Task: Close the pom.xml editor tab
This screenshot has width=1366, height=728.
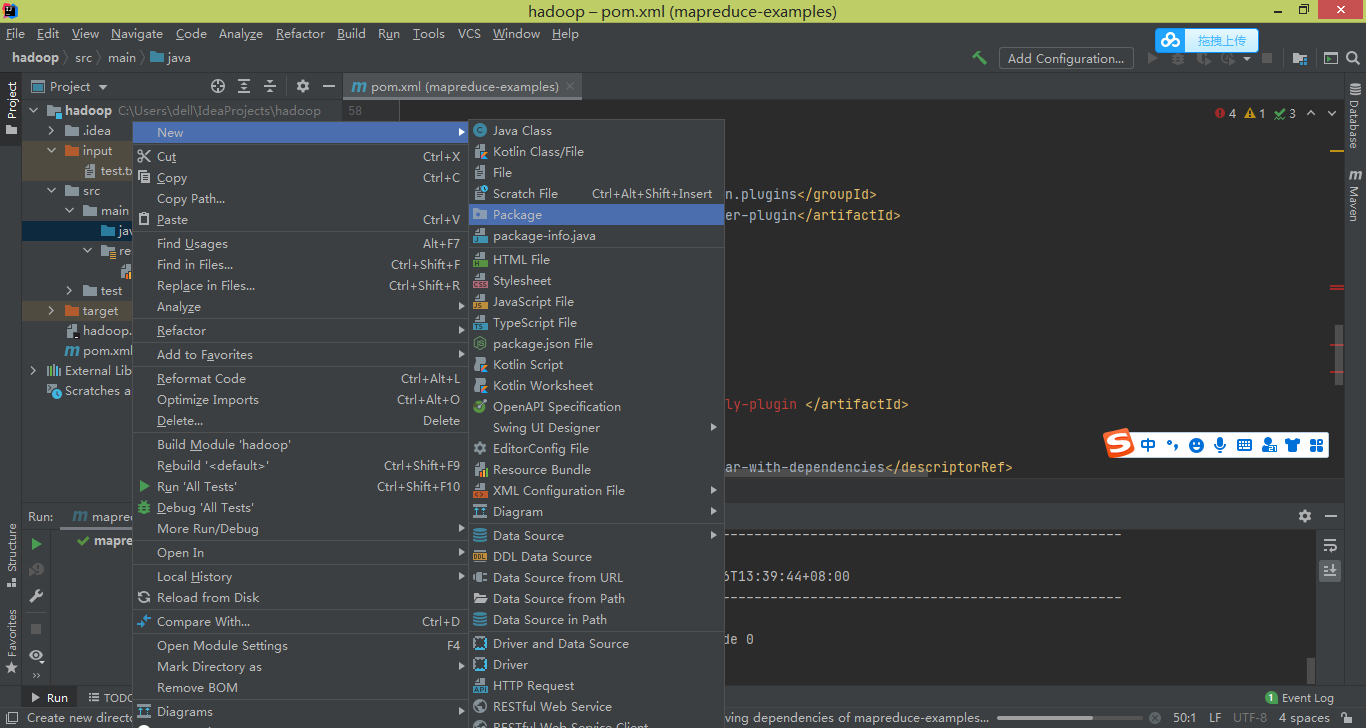Action: point(571,86)
